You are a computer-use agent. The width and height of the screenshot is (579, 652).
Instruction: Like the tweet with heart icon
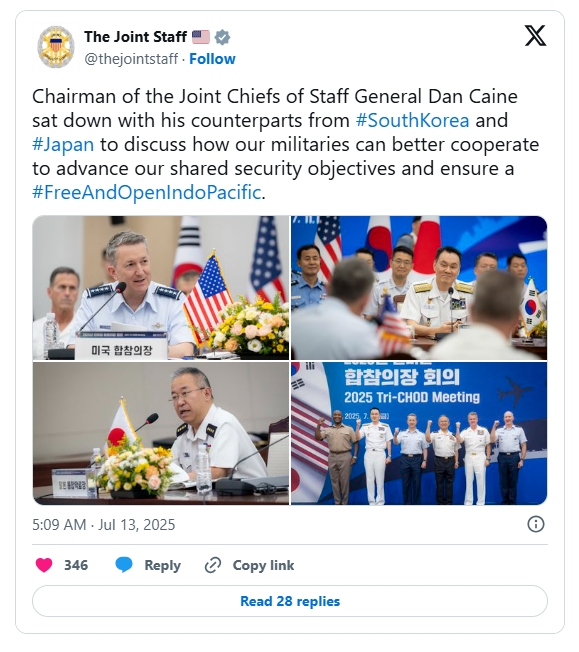pos(44,565)
